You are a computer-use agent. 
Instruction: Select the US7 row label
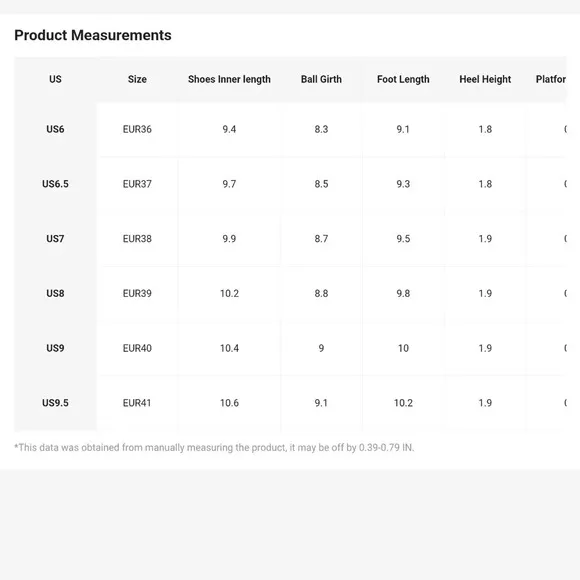click(x=55, y=239)
